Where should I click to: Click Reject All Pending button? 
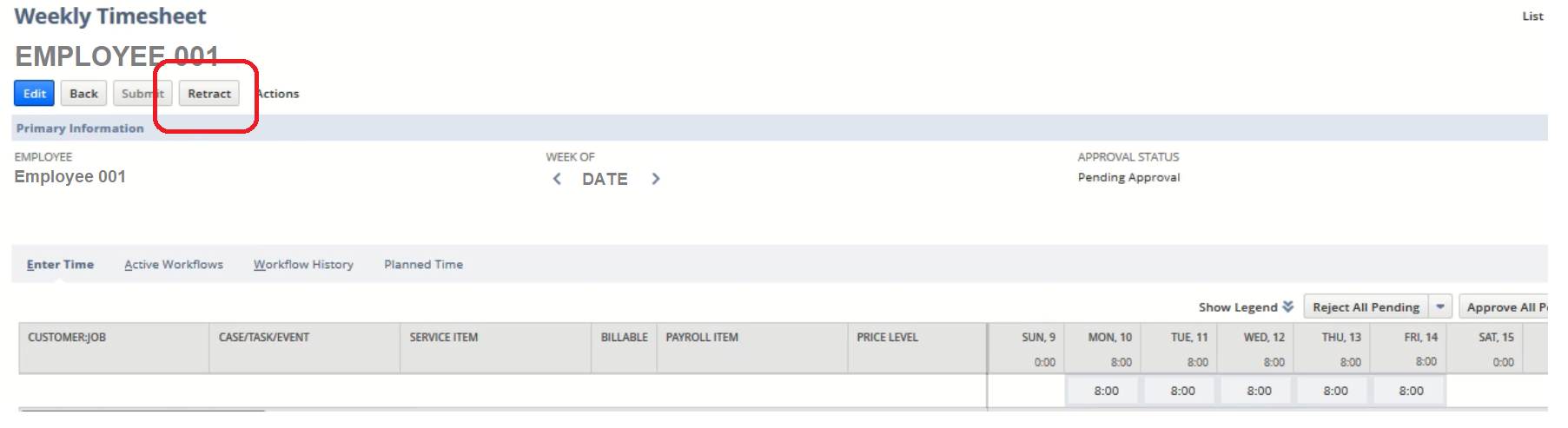click(1366, 306)
